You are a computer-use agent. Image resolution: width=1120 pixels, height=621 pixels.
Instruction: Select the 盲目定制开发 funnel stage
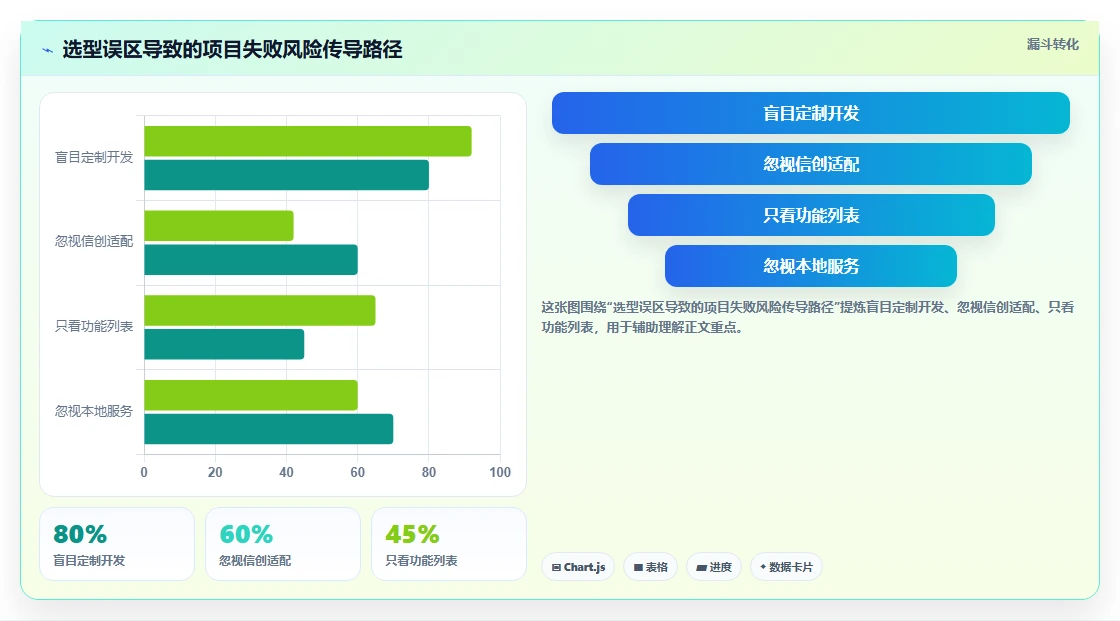(x=811, y=113)
